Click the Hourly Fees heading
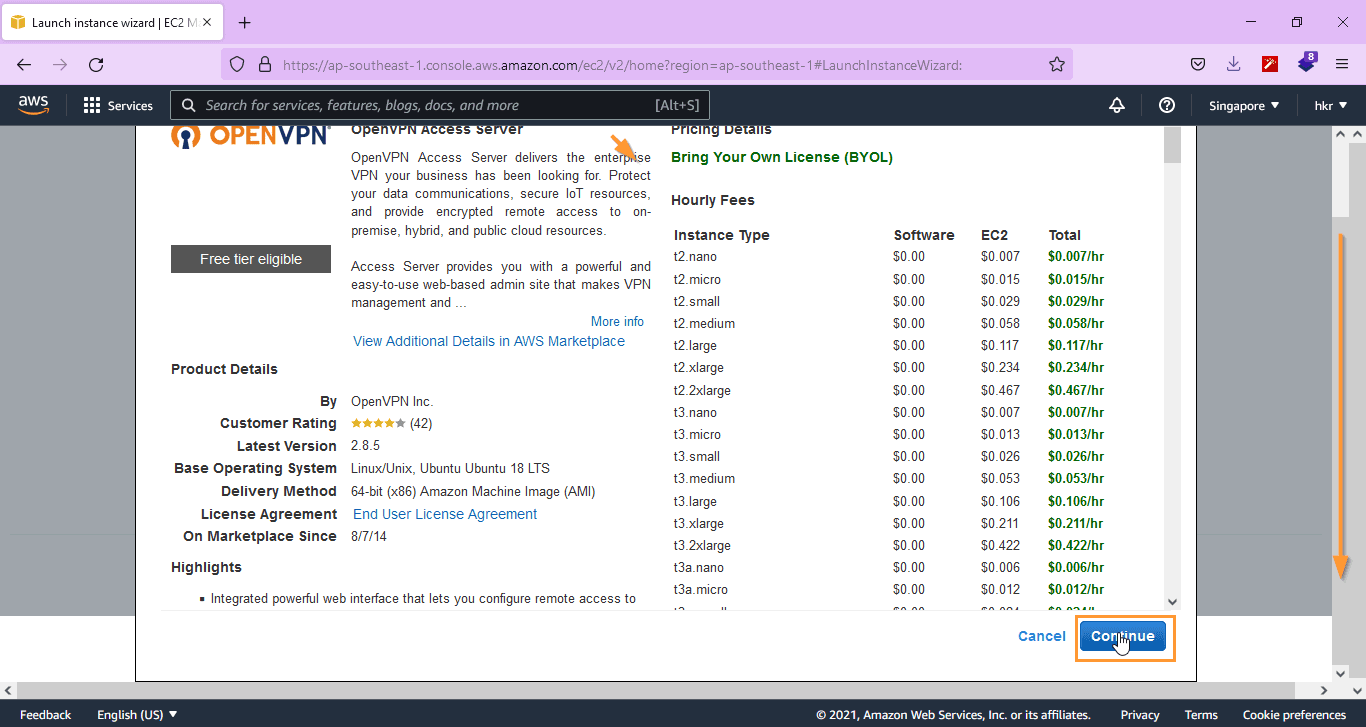 (713, 200)
